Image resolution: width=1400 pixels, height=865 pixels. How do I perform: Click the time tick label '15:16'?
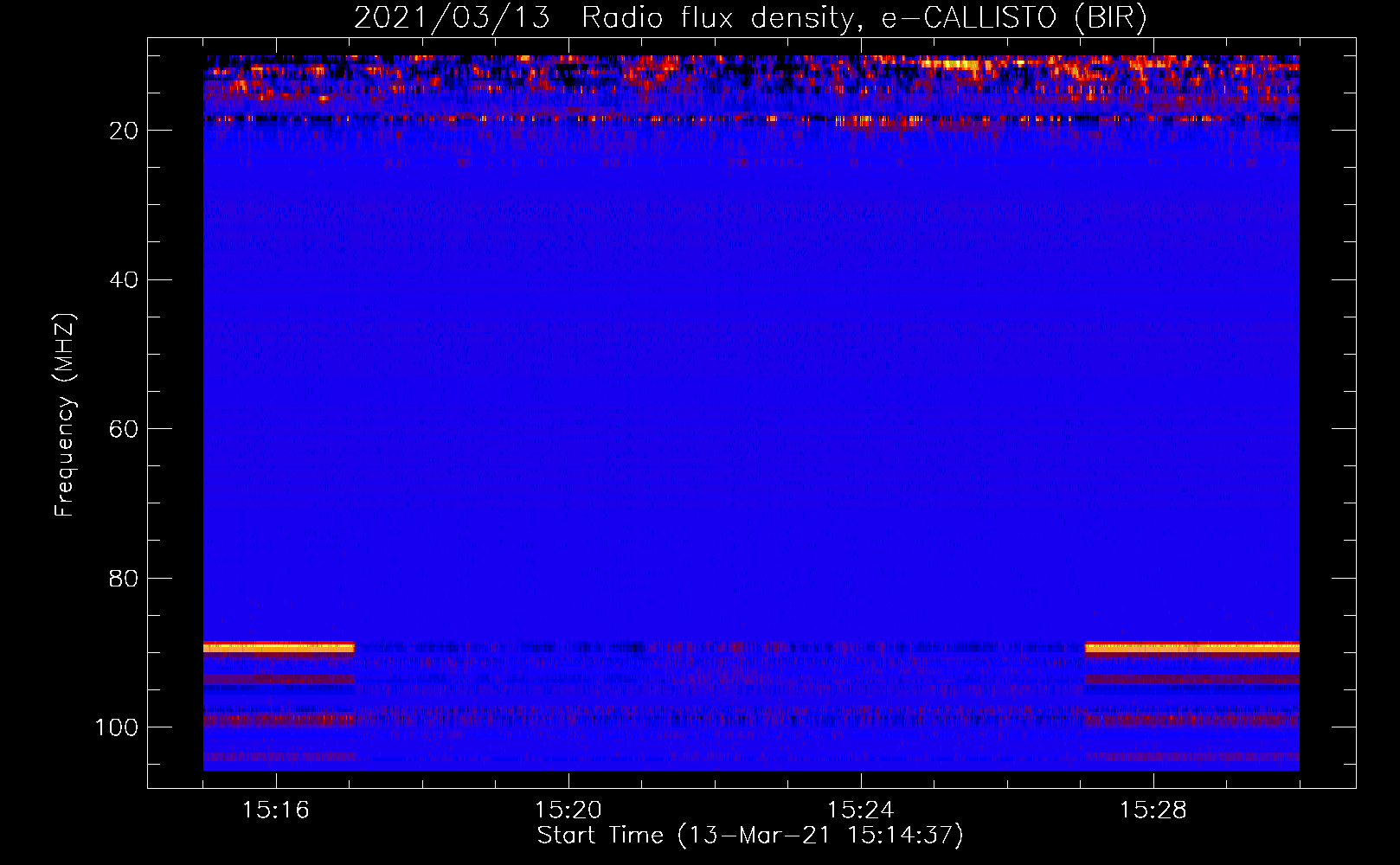[275, 810]
